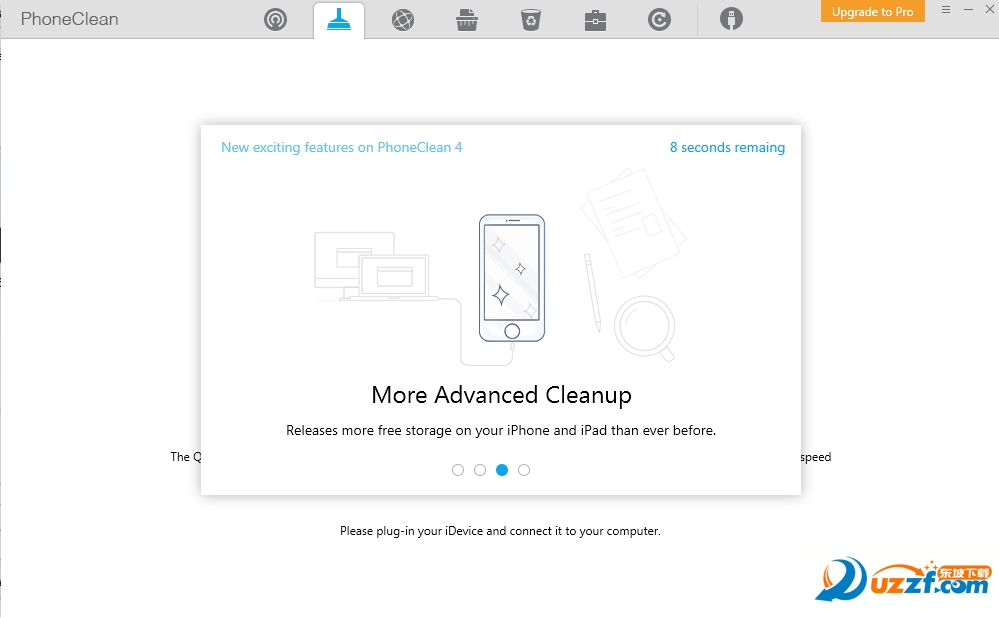Open the Restore circular arrow icon
The width and height of the screenshot is (999, 618).
659,20
